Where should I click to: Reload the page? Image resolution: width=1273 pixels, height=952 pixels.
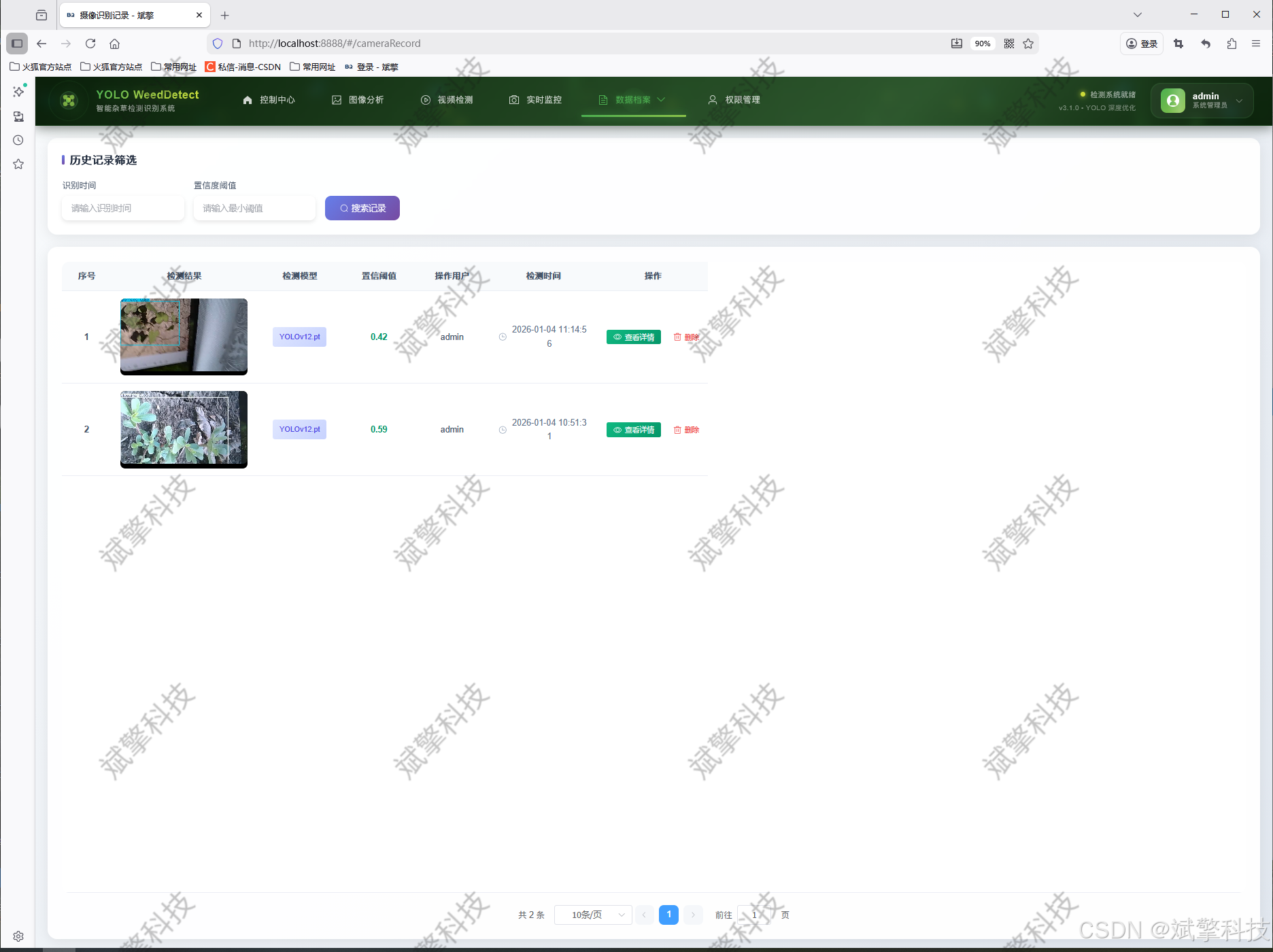(x=90, y=44)
